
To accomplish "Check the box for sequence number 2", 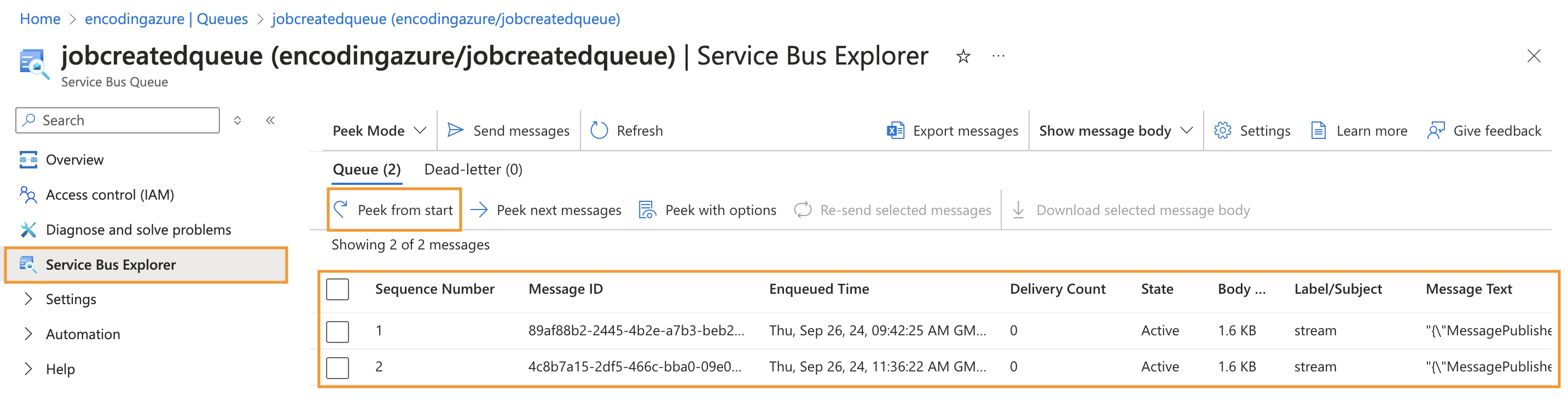I will coord(337,367).
